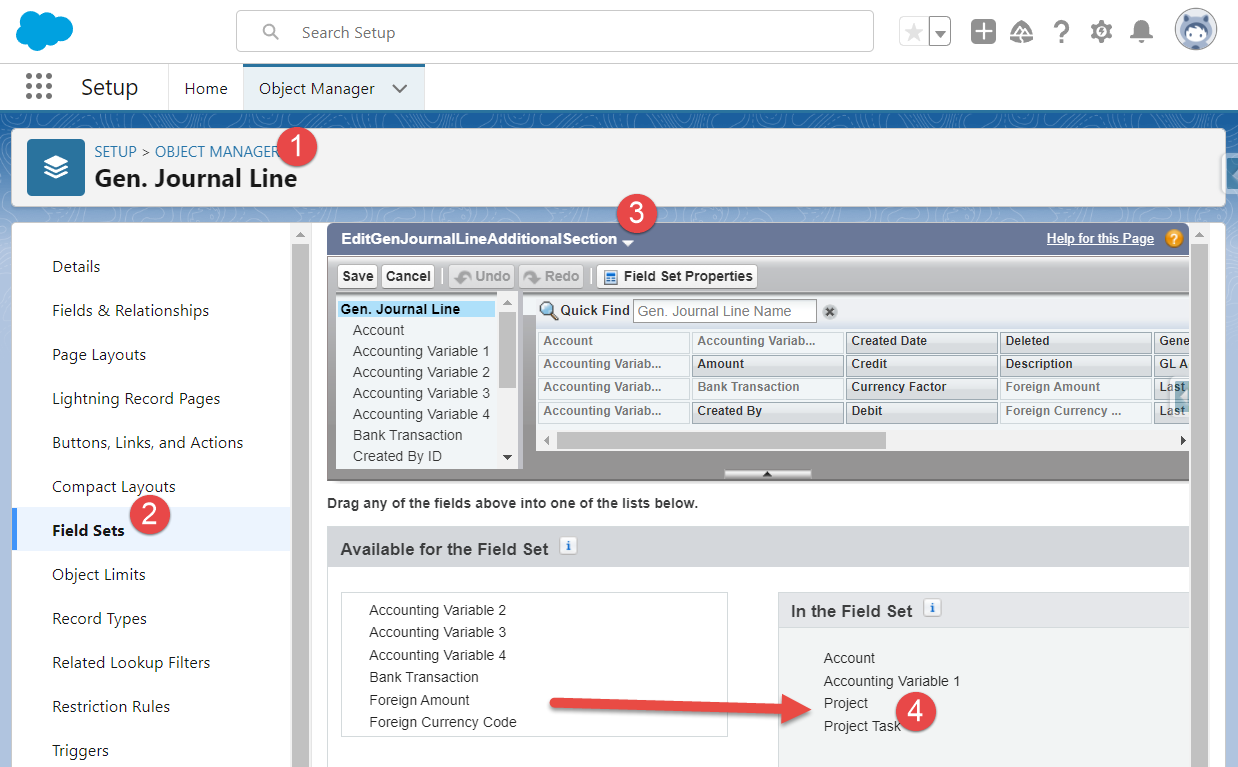Open Record Types in the sidebar
1238x767 pixels.
[99, 618]
